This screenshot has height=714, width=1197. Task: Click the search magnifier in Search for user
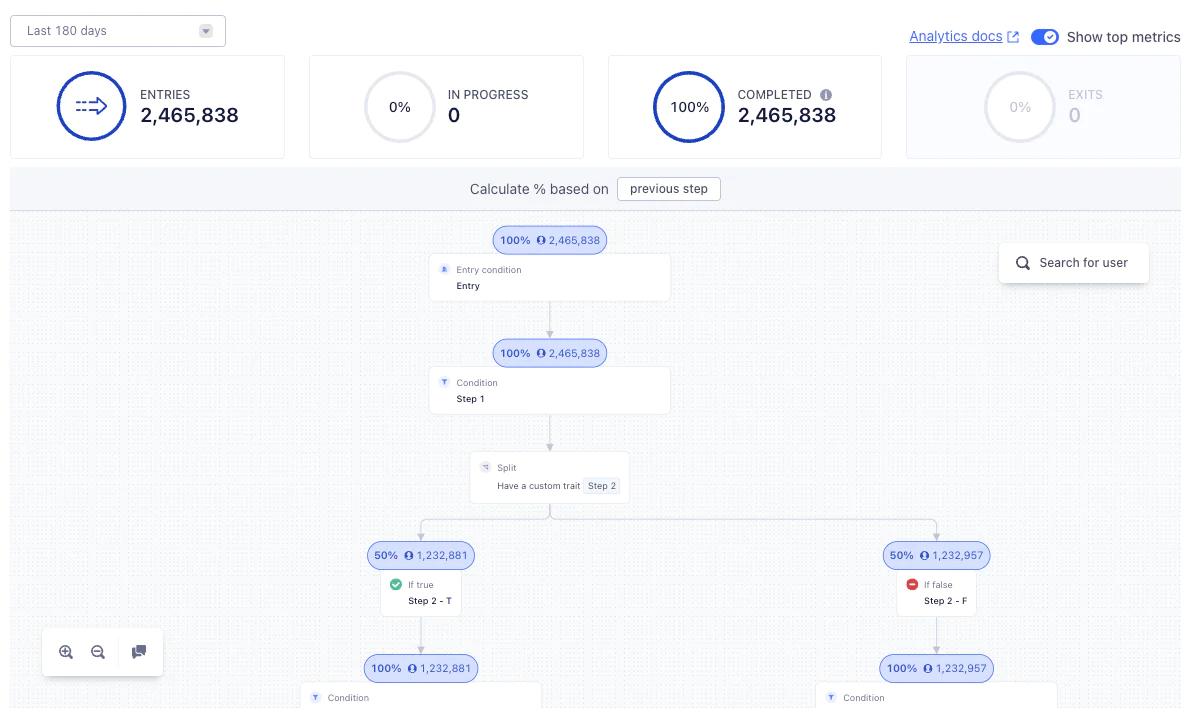point(1022,263)
